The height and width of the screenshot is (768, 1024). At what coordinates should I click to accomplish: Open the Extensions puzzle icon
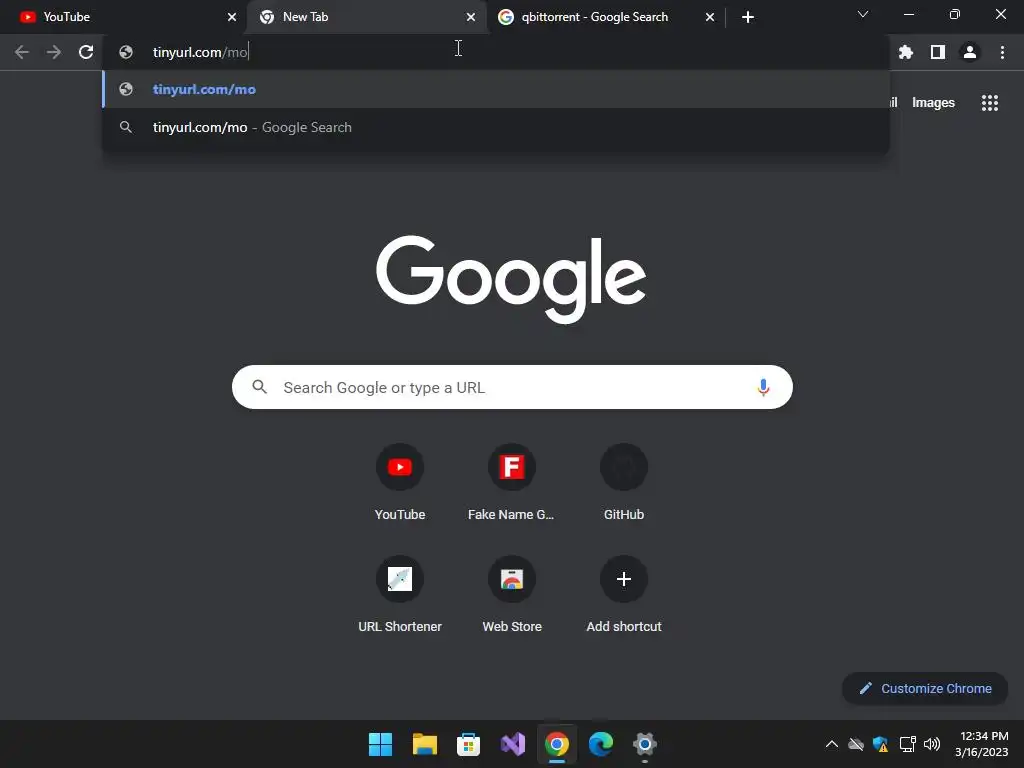[x=906, y=52]
